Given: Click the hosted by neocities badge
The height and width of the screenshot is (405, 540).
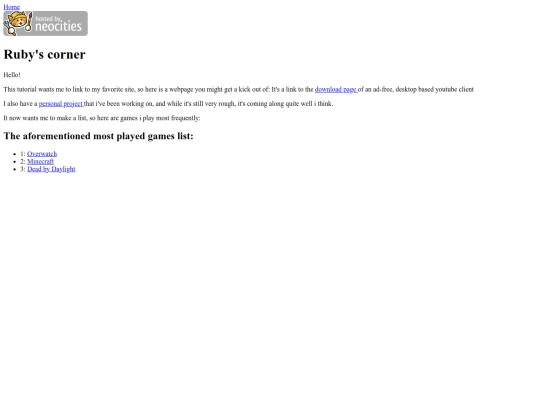Looking at the screenshot, I should click(x=45, y=23).
